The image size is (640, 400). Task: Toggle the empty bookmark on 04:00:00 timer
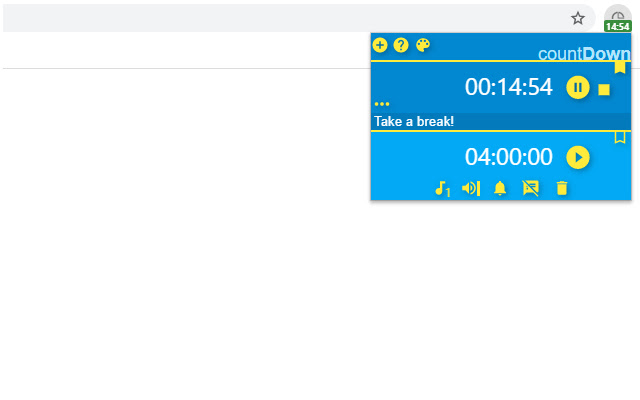(x=620, y=137)
